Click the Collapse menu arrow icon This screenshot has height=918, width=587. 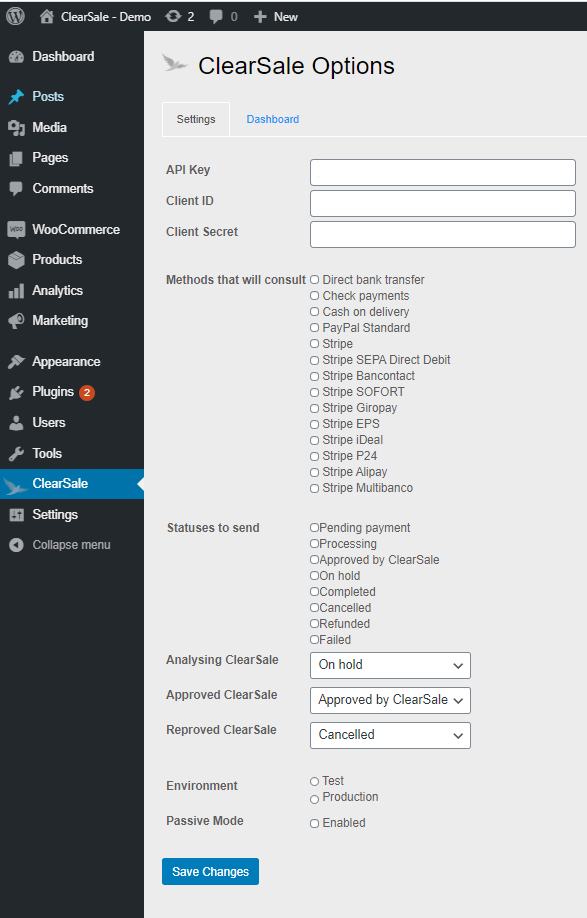pos(16,545)
